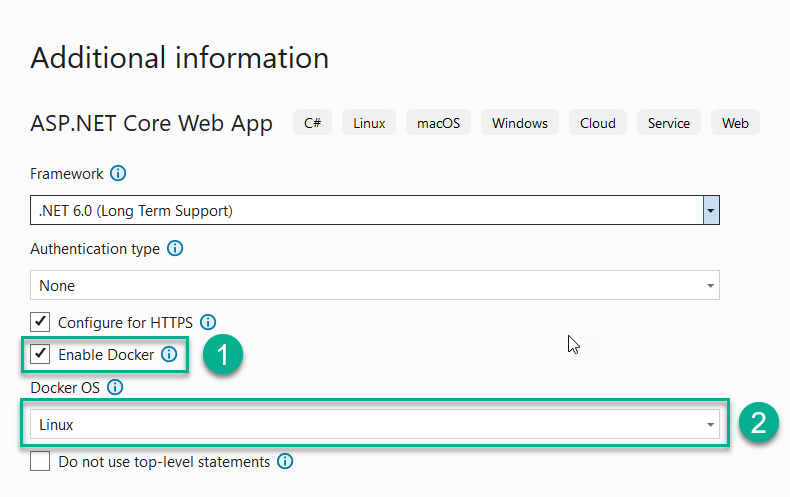Click the top-level statements info icon

click(285, 461)
